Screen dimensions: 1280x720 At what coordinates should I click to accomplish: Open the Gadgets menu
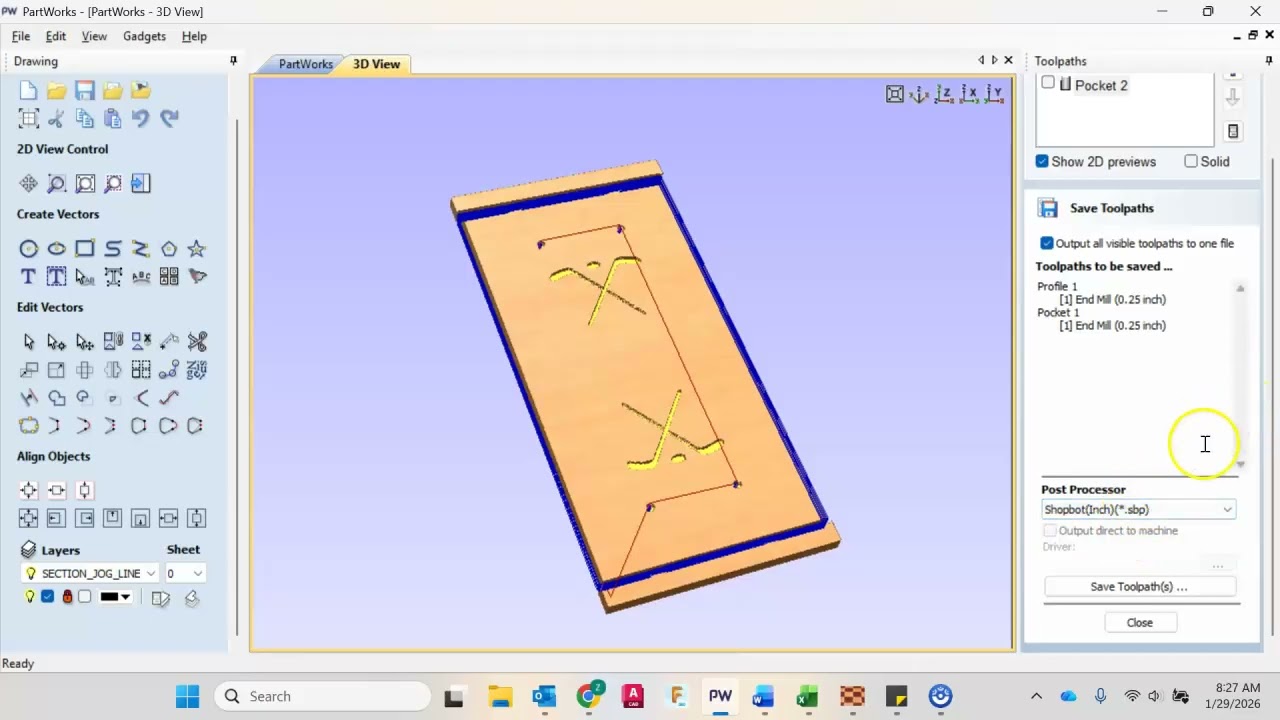click(144, 36)
